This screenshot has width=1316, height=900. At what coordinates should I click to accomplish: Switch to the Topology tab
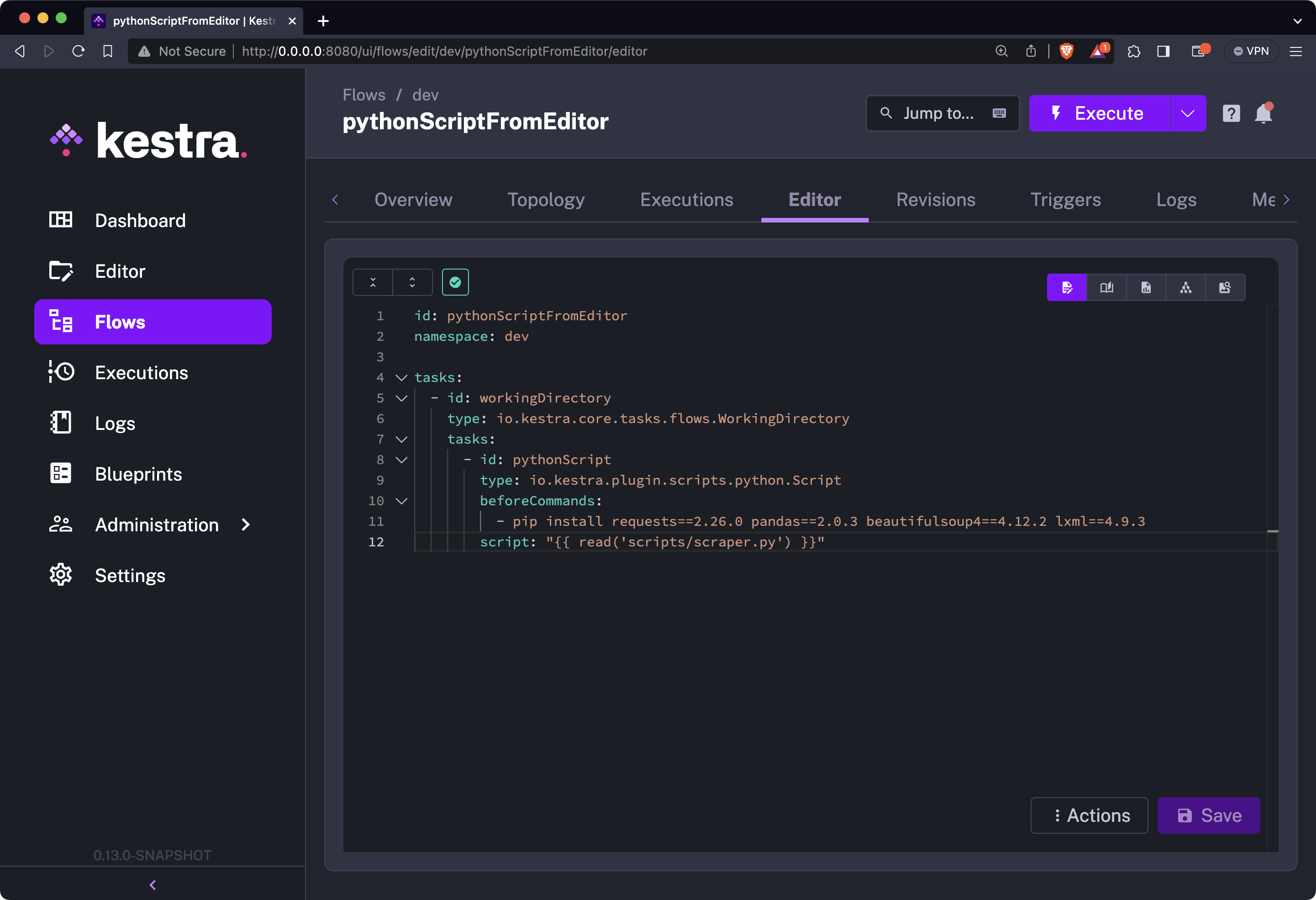pyautogui.click(x=545, y=200)
